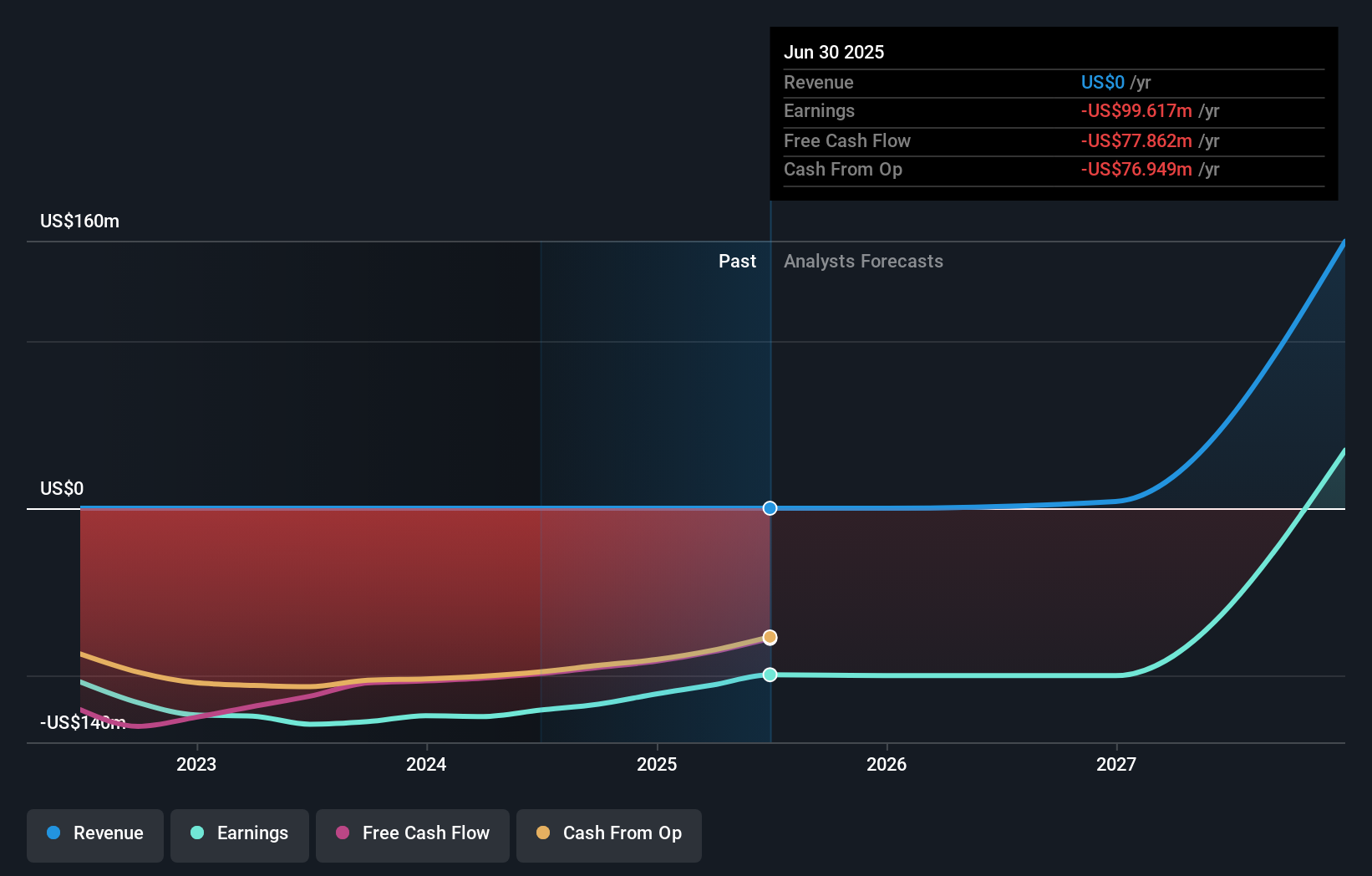
Task: Click the Jun 30 2025 tooltip header
Action: [834, 52]
